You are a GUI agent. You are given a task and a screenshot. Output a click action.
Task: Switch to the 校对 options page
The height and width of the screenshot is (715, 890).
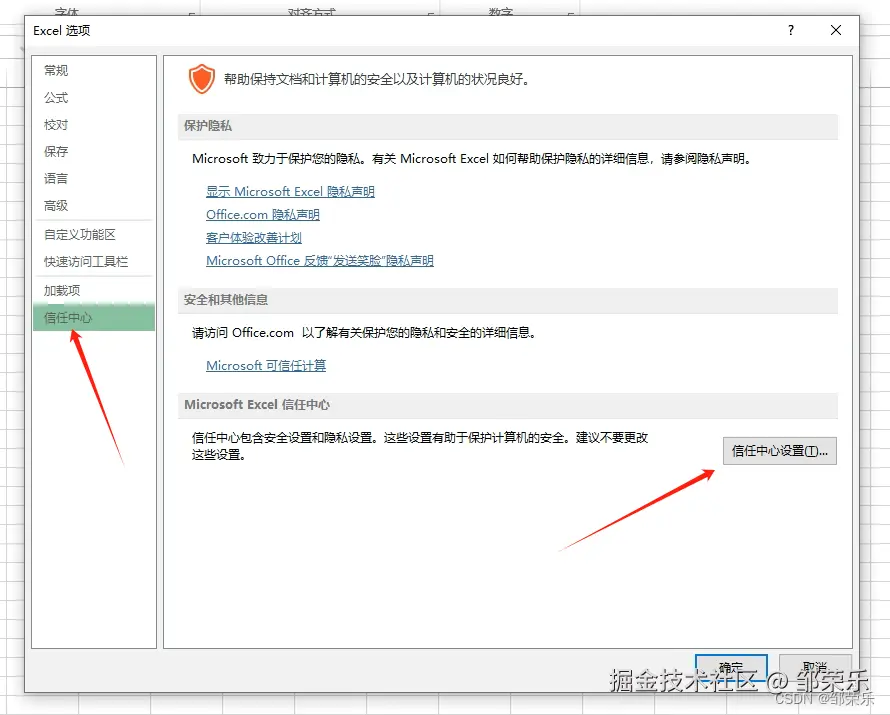pyautogui.click(x=55, y=124)
